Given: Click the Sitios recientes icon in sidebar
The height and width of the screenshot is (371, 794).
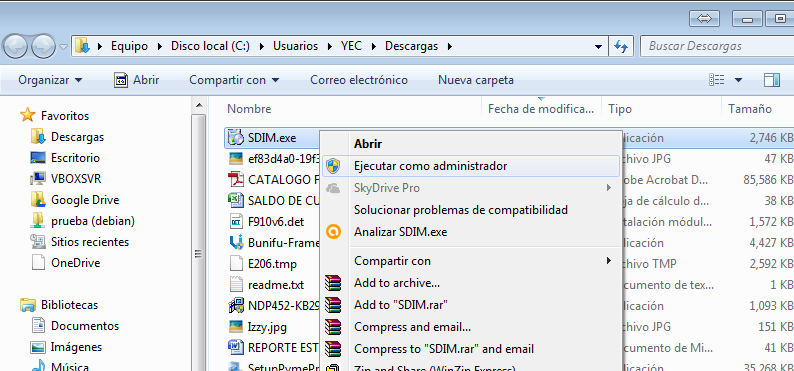Looking at the screenshot, I should 38,242.
